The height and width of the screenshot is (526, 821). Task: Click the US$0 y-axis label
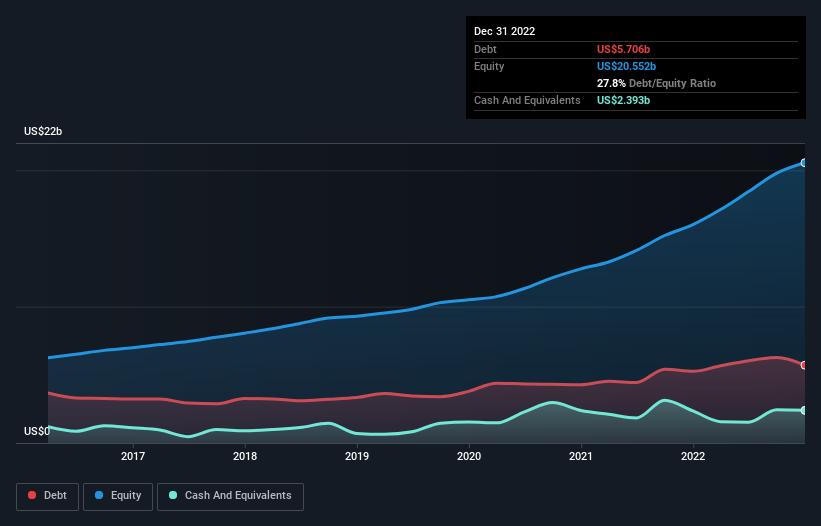[37, 431]
